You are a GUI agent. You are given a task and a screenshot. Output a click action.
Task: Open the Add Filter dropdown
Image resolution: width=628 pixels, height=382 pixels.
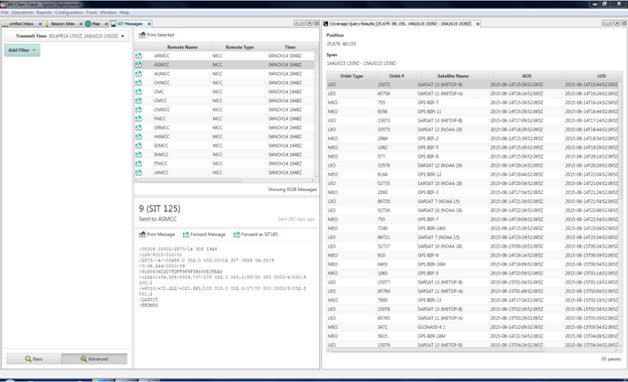click(x=22, y=50)
